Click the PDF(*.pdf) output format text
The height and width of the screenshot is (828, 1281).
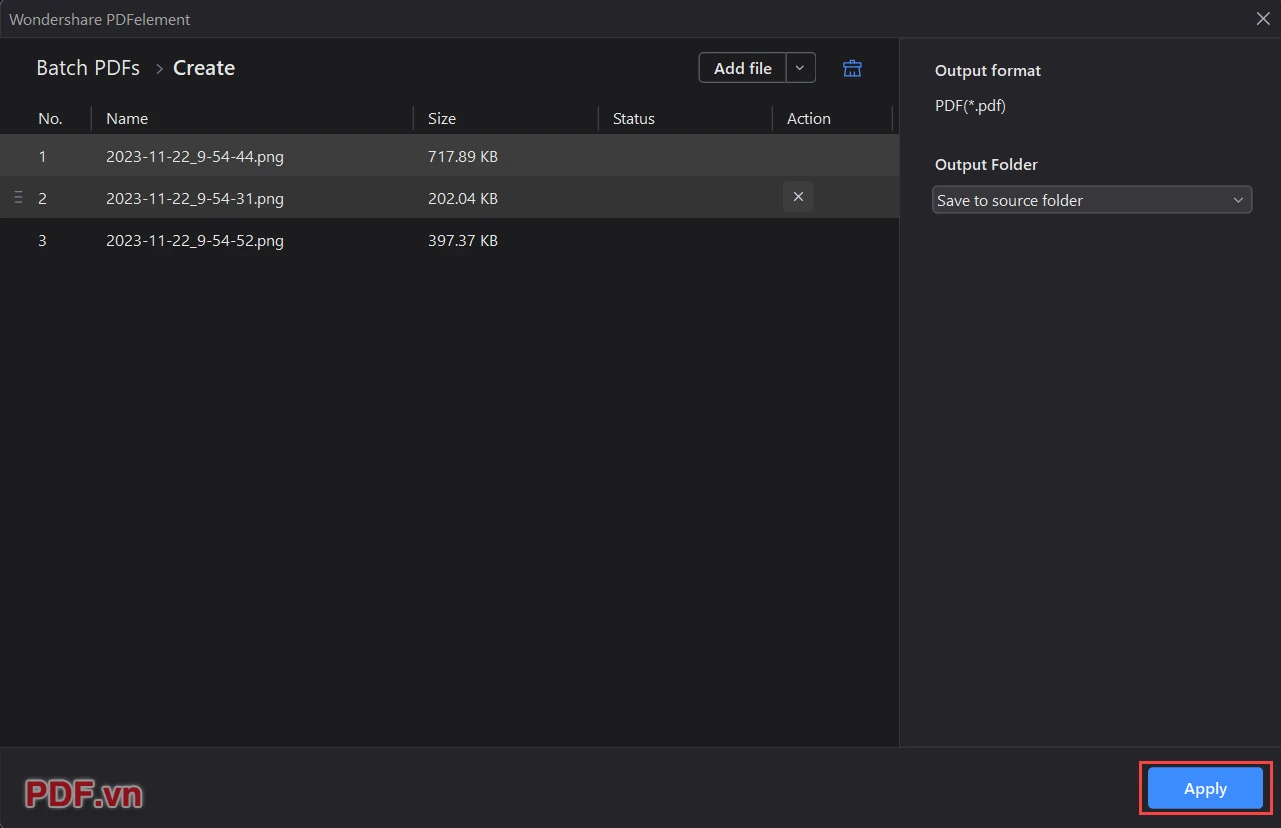[970, 106]
